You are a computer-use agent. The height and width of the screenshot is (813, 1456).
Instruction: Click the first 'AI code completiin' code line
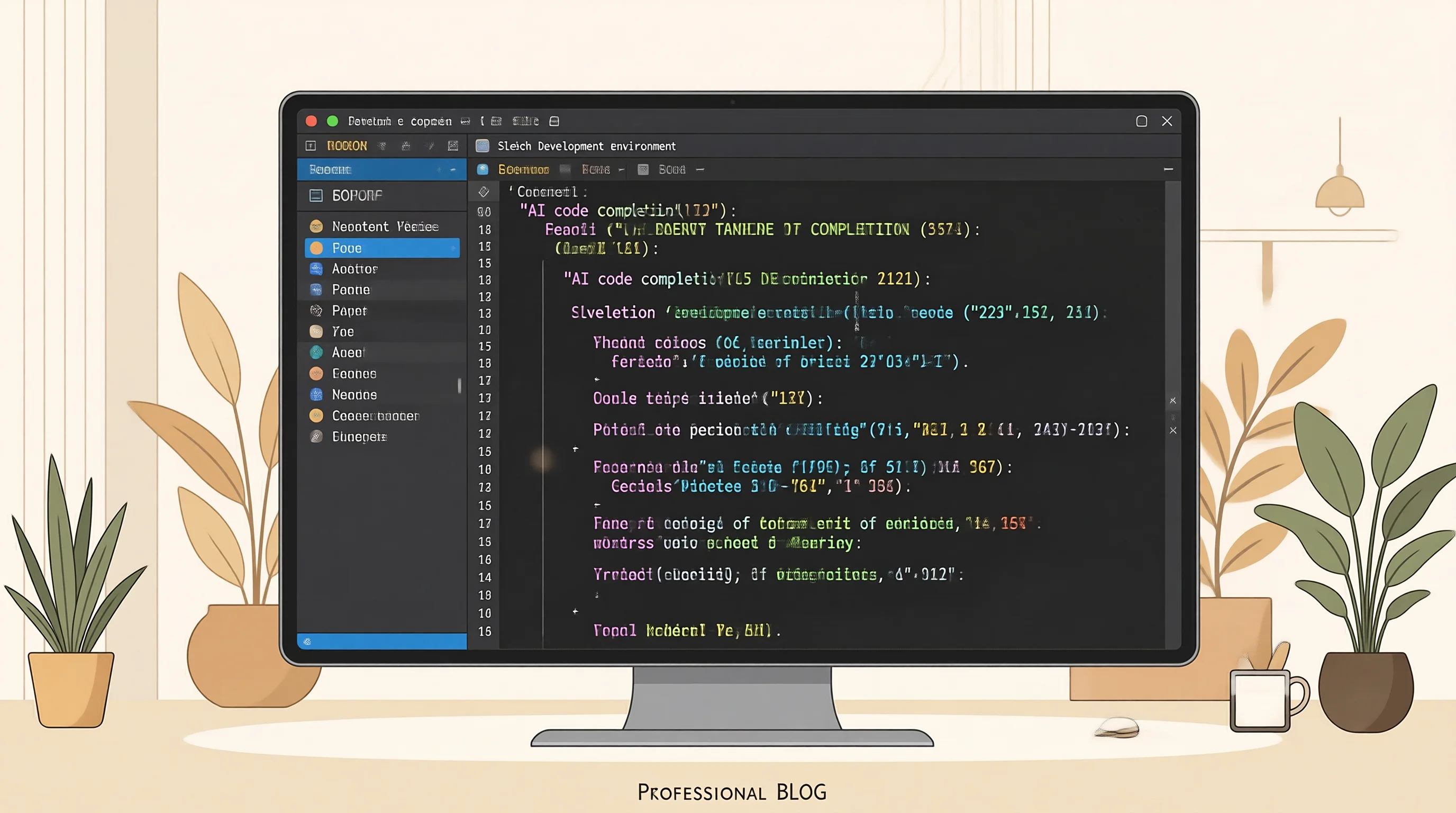[x=627, y=211]
